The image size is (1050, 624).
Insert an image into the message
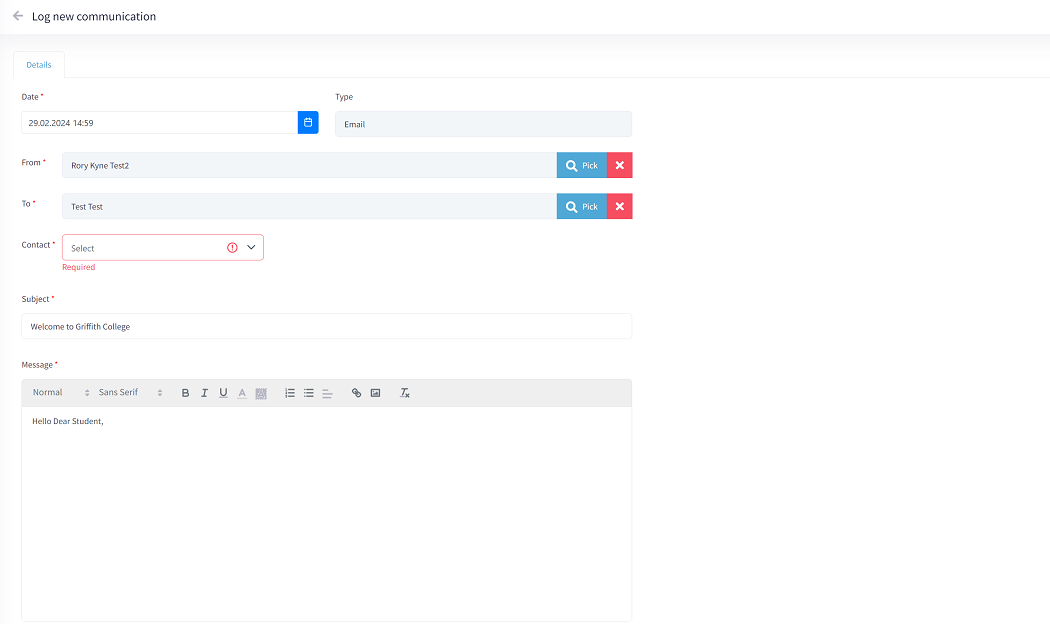[x=376, y=393]
